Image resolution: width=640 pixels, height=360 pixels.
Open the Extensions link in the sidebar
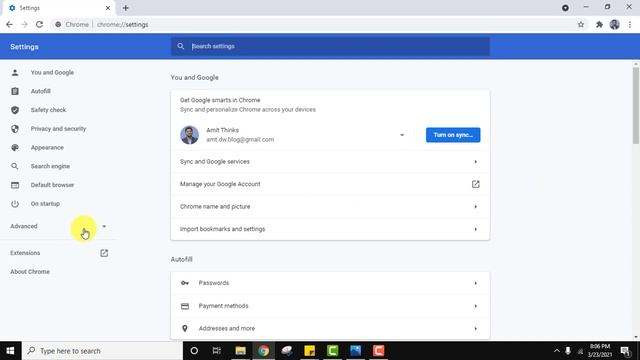pyautogui.click(x=25, y=253)
